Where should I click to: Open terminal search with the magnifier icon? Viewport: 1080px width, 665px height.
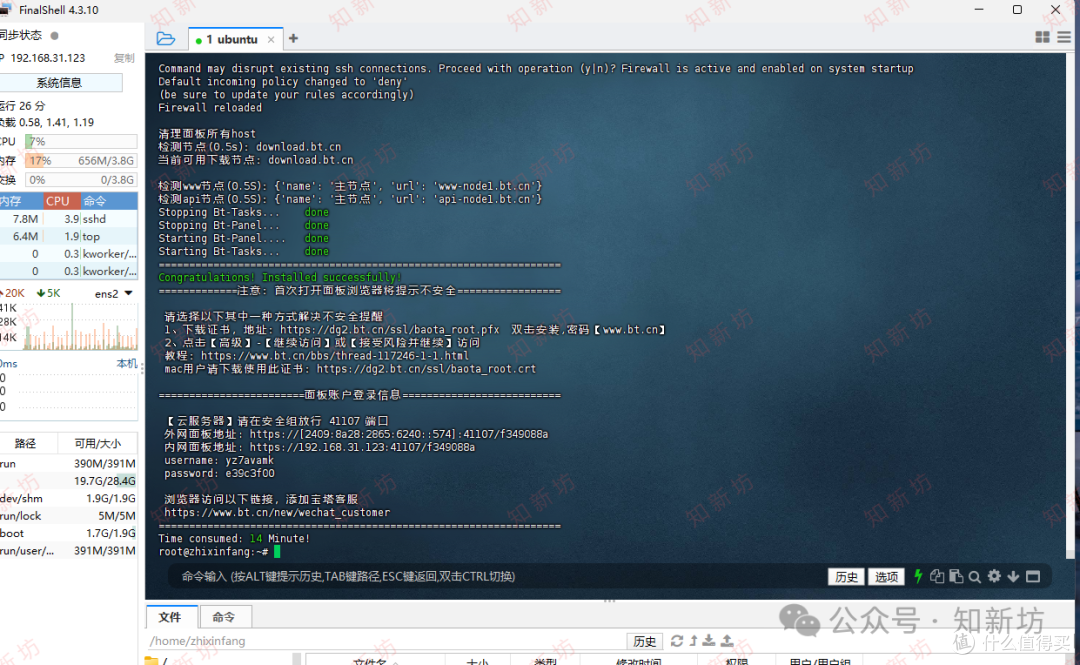coord(974,576)
